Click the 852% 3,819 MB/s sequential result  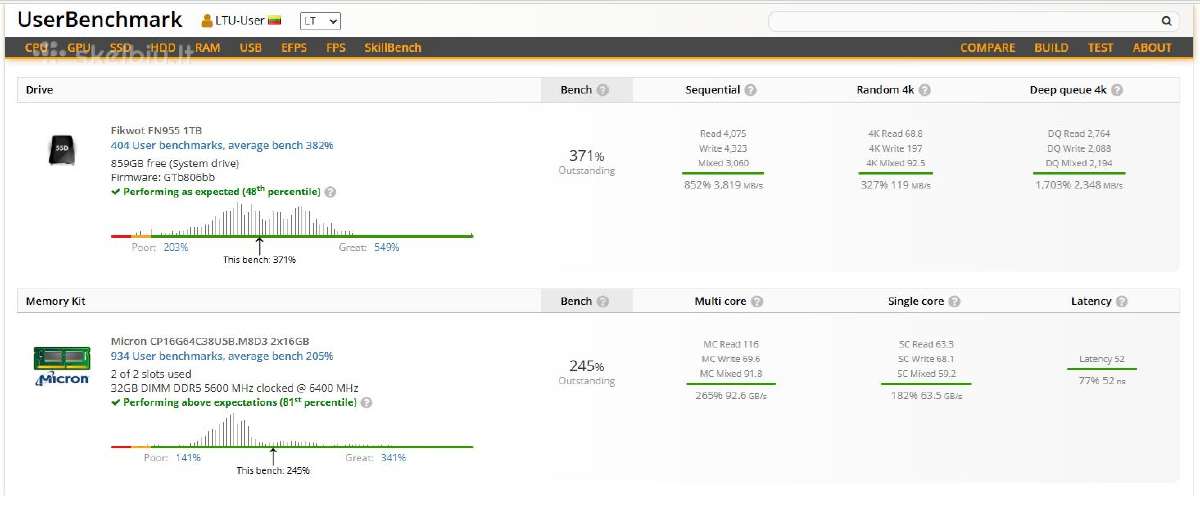[x=722, y=185]
